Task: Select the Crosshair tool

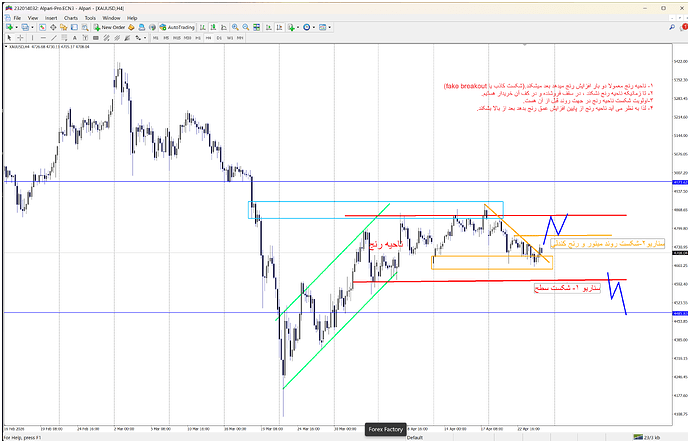Action: [x=20, y=38]
